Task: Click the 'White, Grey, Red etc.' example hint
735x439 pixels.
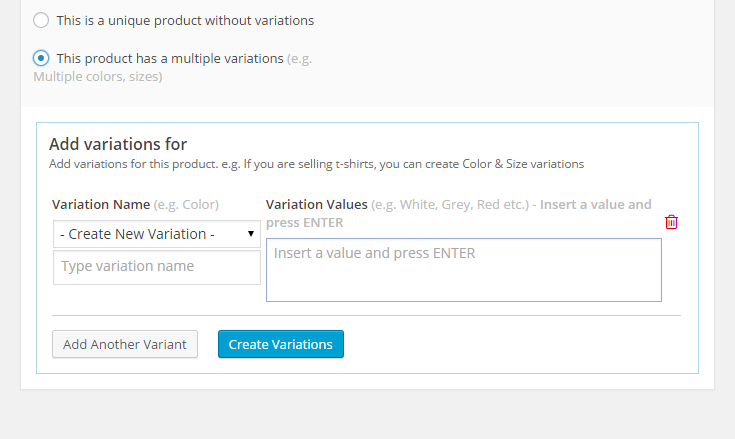Action: coord(449,204)
